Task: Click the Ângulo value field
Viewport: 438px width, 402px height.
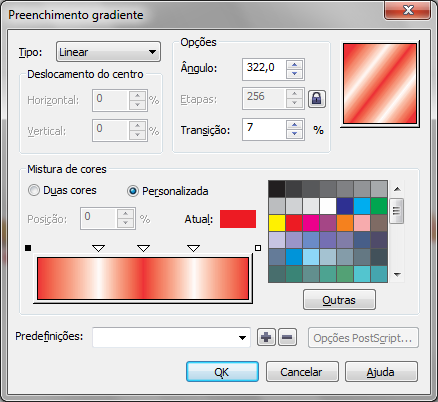Action: 264,69
